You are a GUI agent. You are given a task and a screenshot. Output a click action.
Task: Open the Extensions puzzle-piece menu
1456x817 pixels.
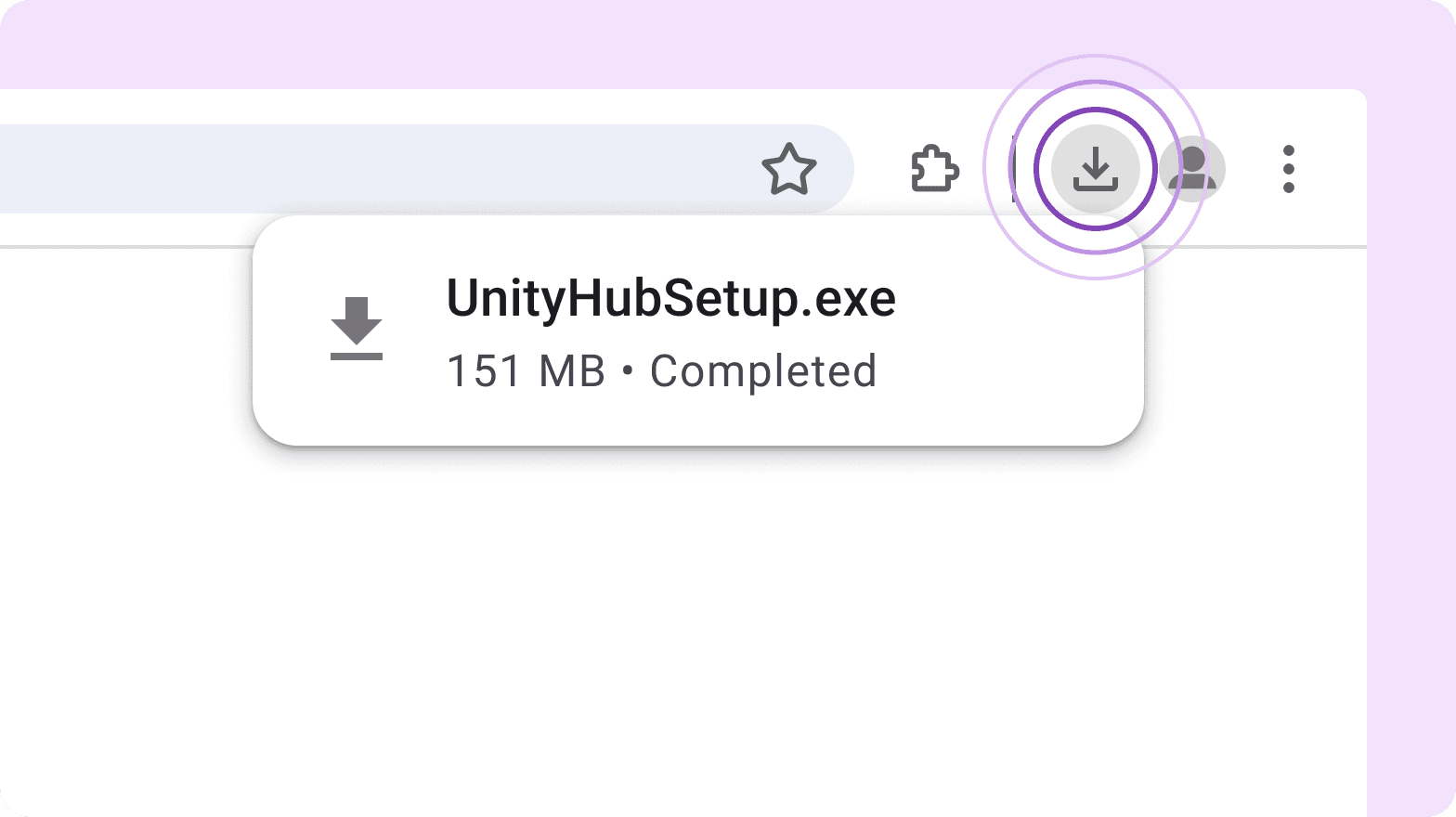934,169
